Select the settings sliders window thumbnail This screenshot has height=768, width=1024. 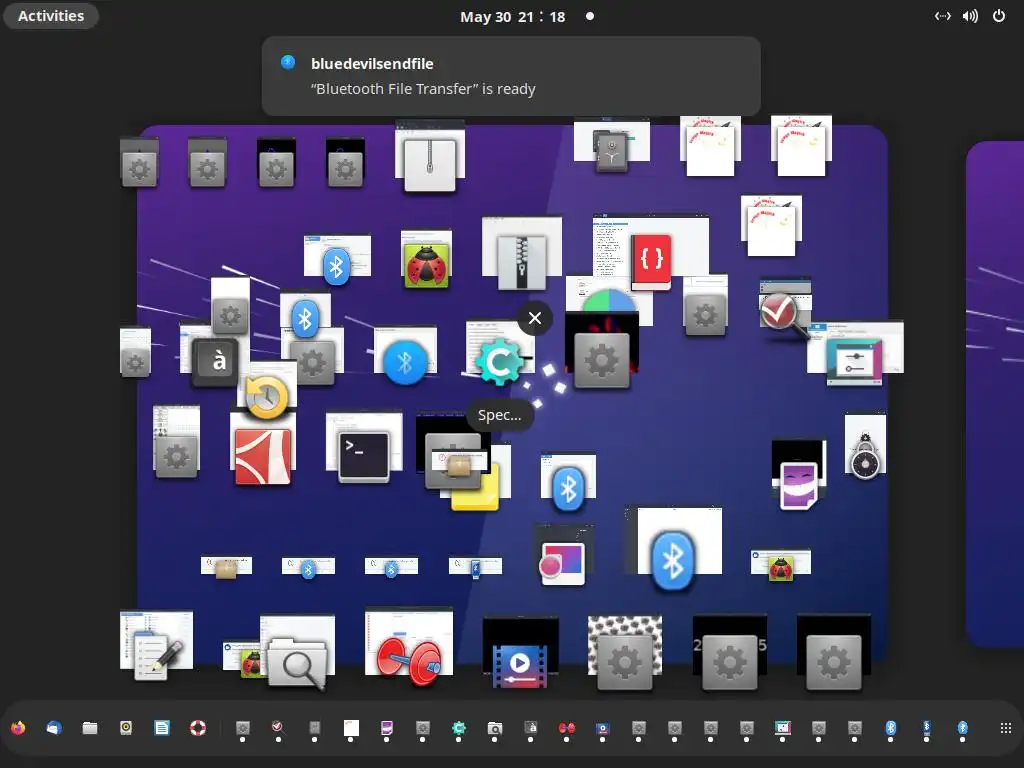[856, 354]
